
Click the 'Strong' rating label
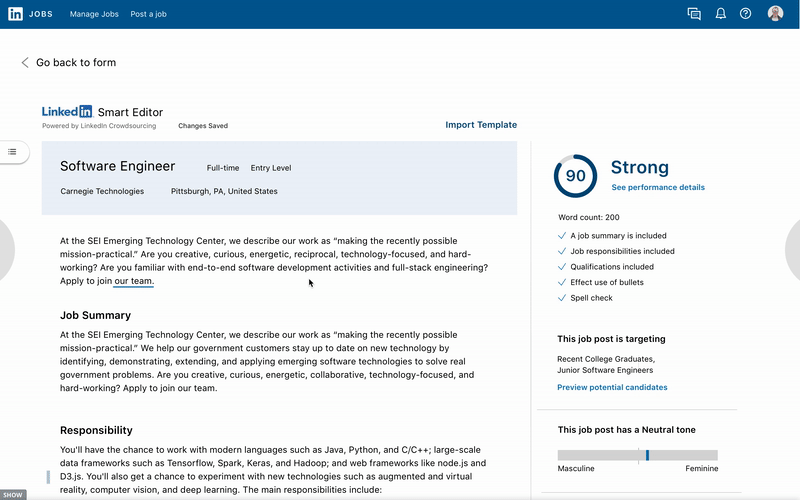[640, 167]
